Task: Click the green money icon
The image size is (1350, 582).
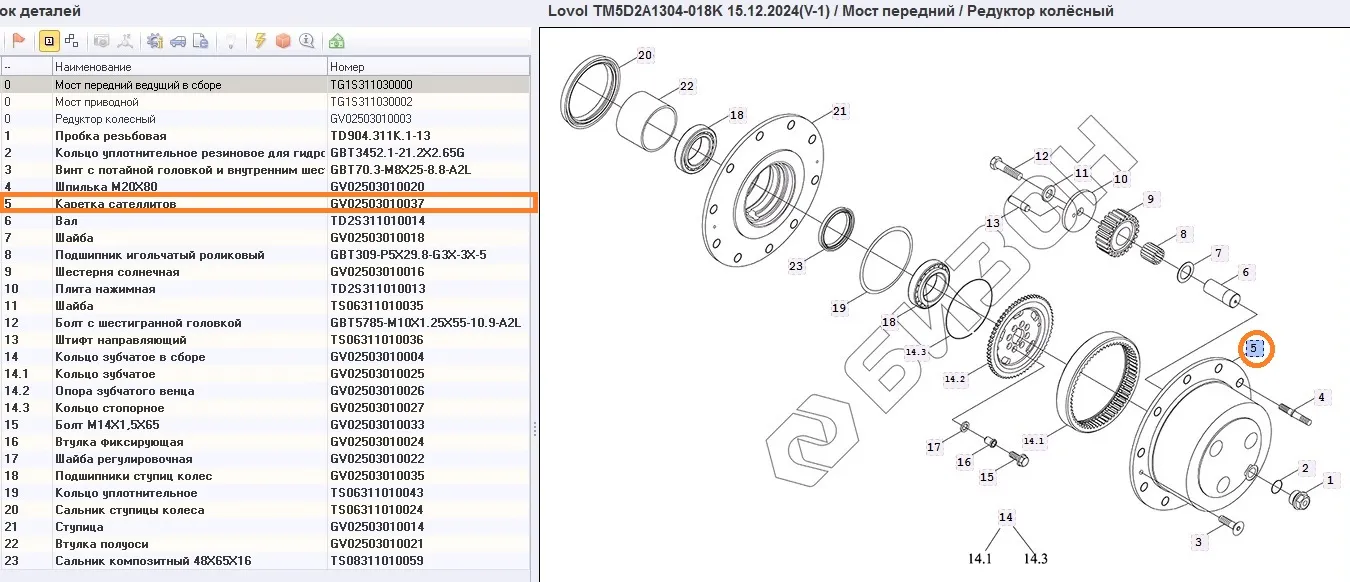Action: 337,41
